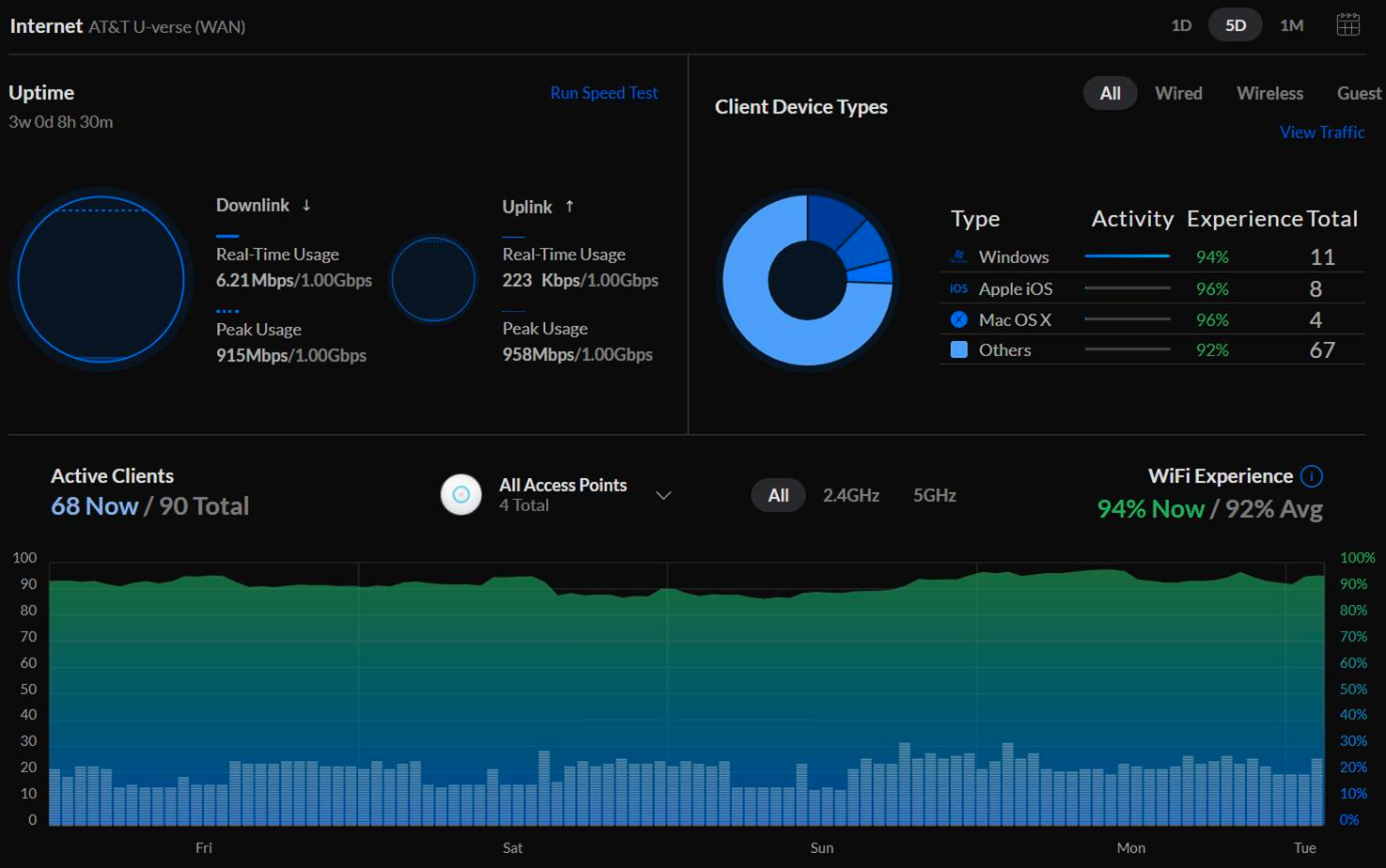Click the Uplink arrow icon
This screenshot has height=868, width=1386.
[569, 207]
